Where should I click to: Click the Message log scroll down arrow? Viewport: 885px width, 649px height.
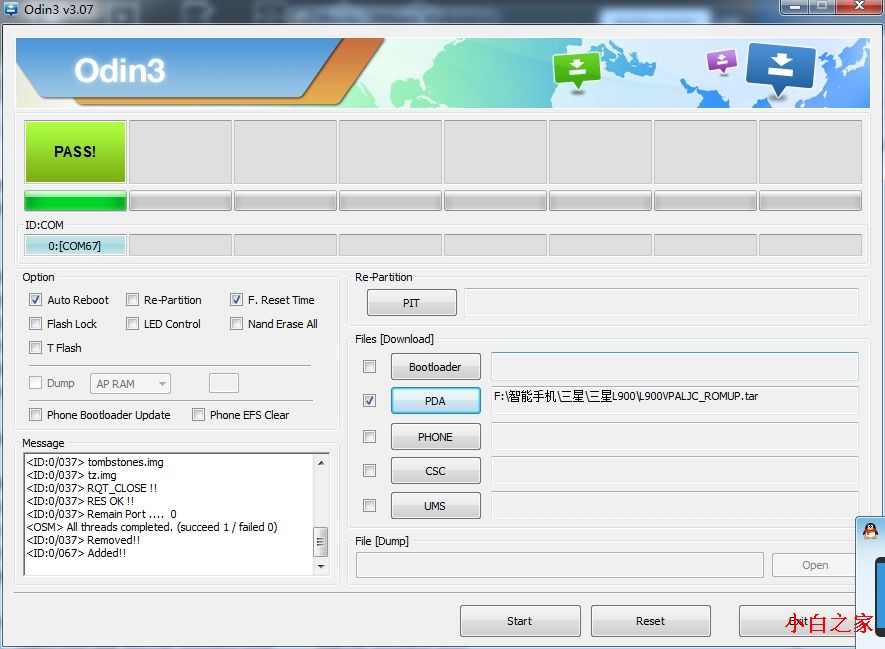pyautogui.click(x=321, y=566)
